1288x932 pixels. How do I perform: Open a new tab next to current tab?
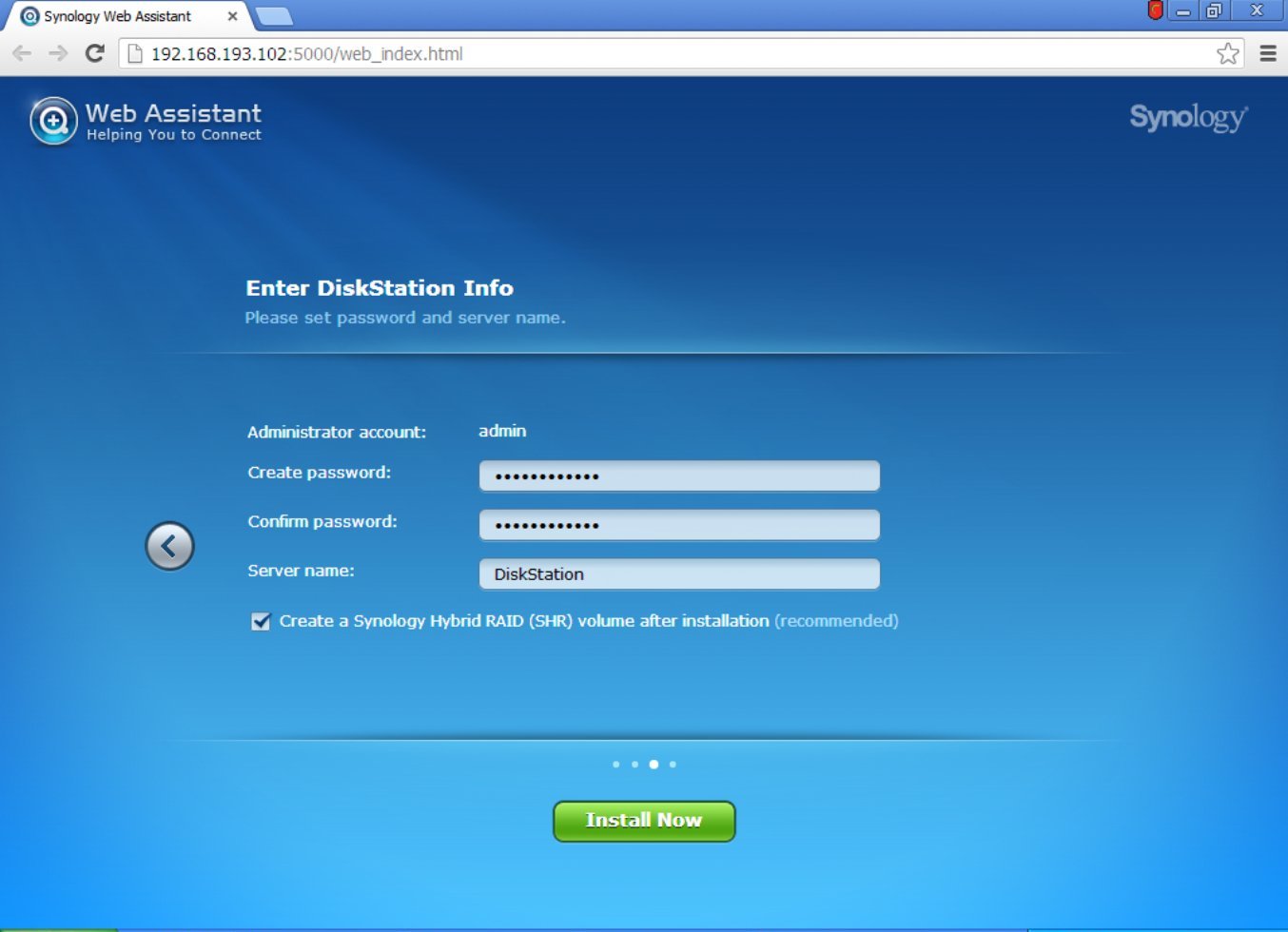(x=273, y=16)
